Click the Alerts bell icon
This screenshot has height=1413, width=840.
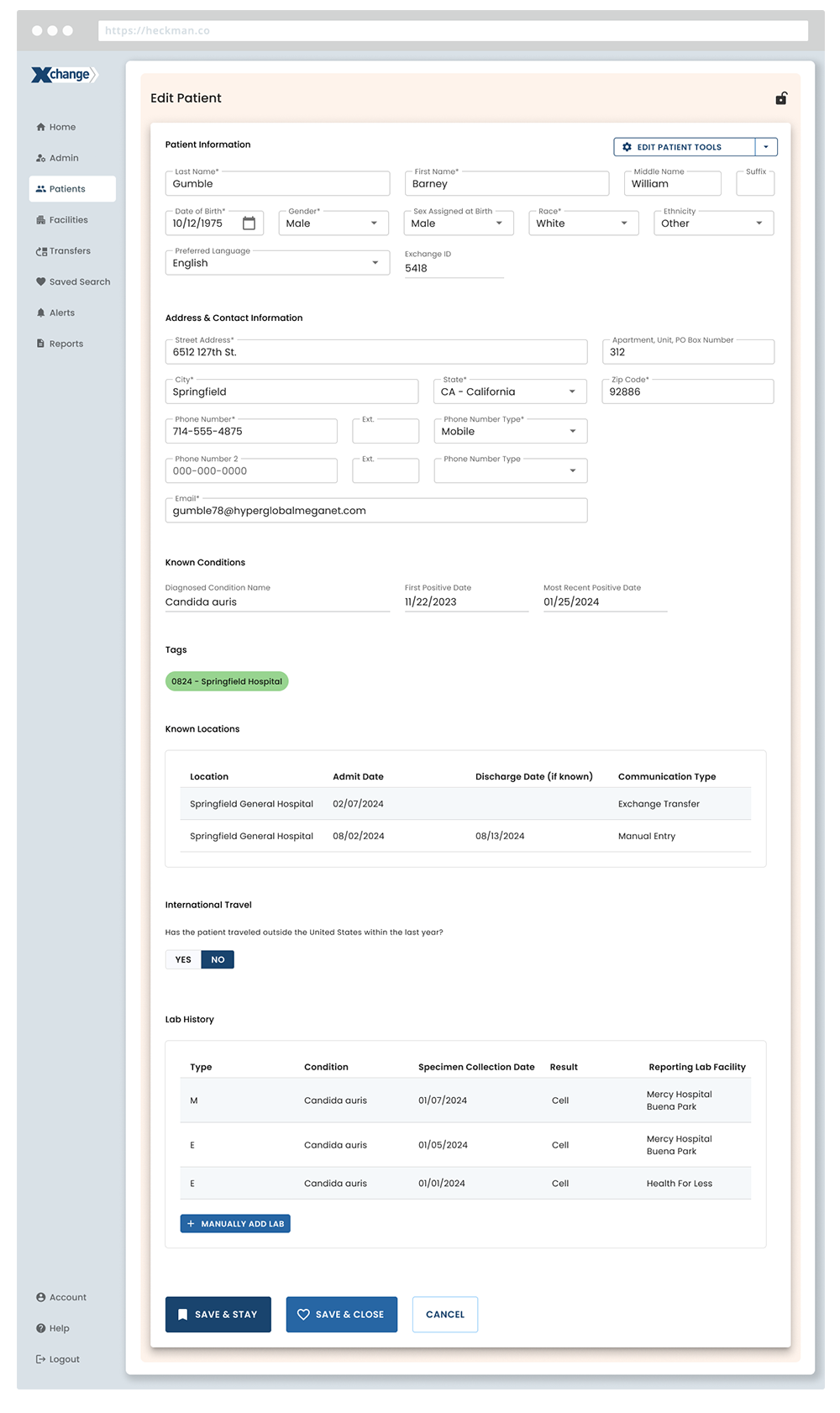click(40, 313)
